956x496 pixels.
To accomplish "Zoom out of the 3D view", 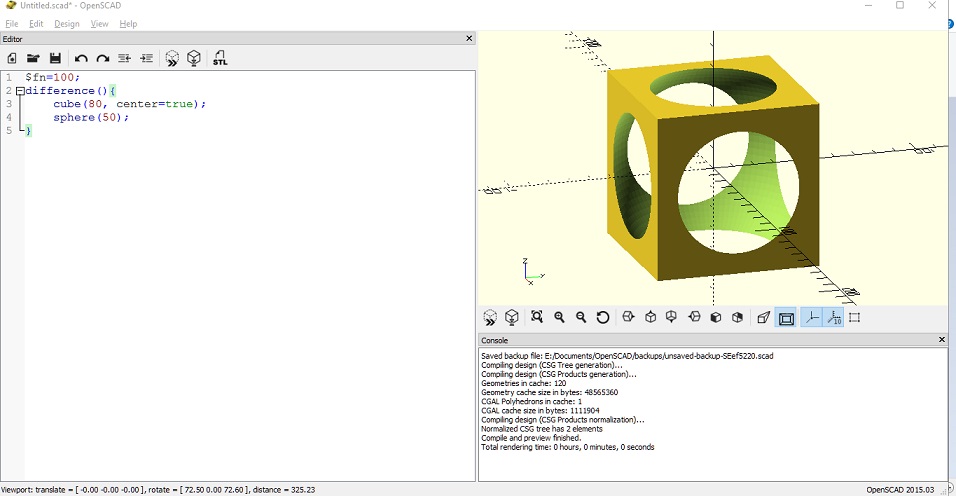I will tap(581, 317).
